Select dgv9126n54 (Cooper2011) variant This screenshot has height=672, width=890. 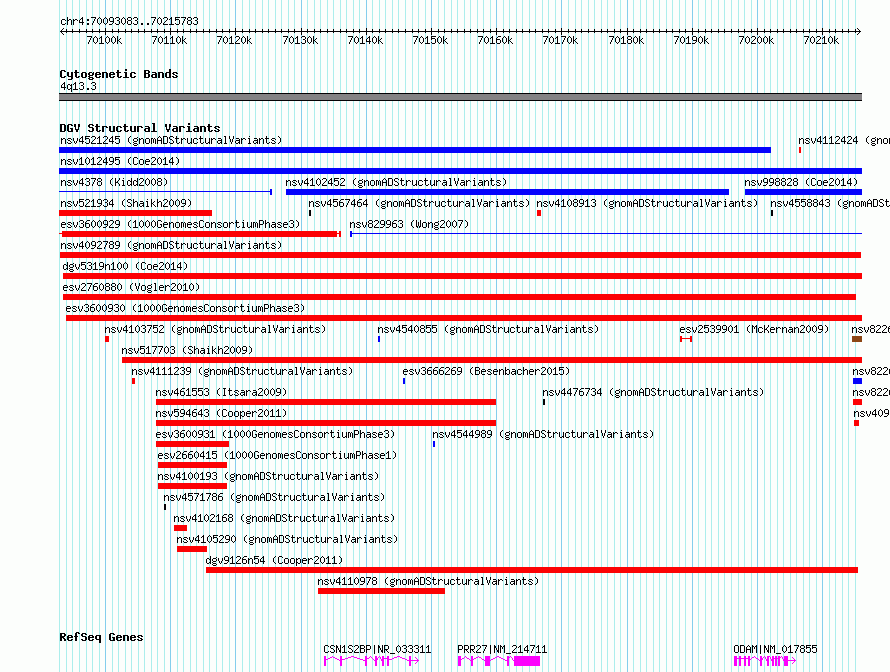click(x=274, y=560)
